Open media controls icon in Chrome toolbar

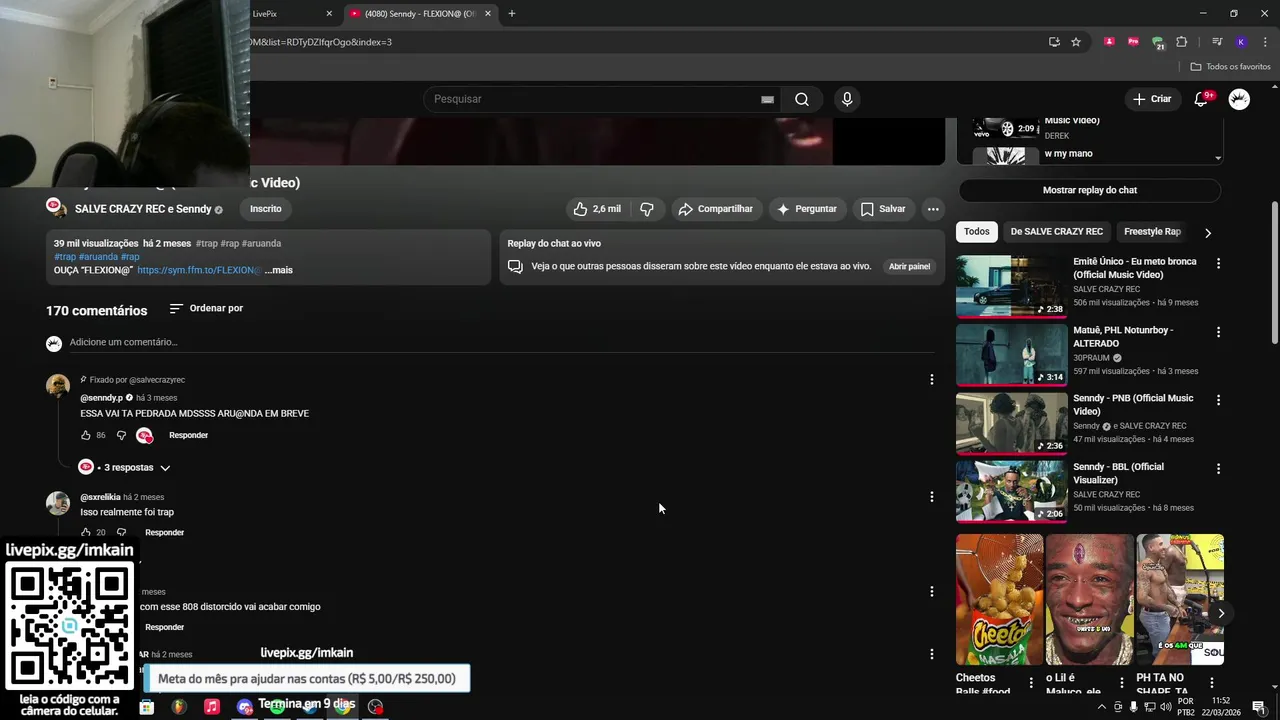point(1217,42)
